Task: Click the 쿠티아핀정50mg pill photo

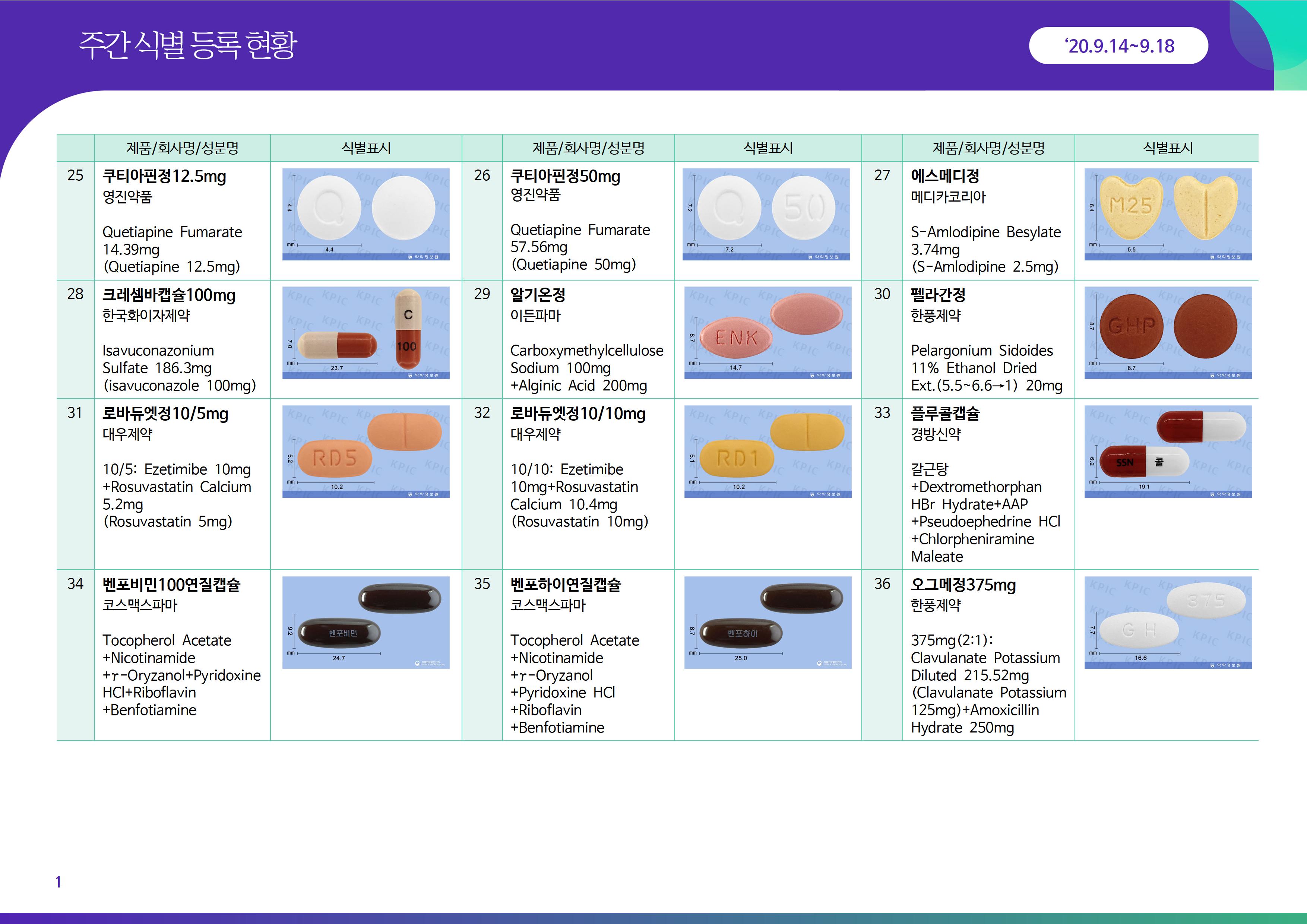Action: [766, 214]
